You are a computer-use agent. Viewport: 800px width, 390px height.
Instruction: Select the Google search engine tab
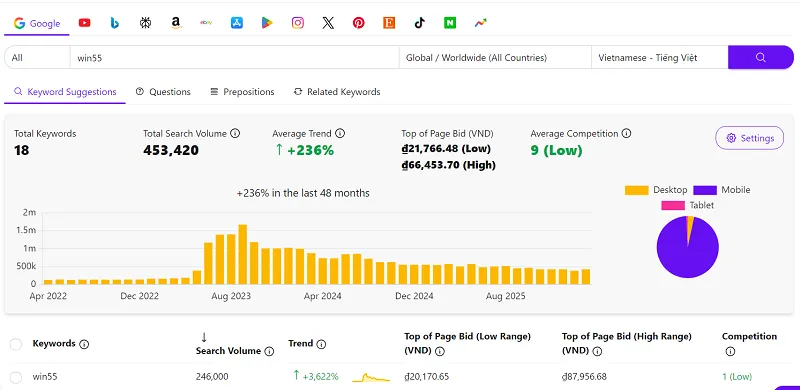pyautogui.click(x=37, y=23)
